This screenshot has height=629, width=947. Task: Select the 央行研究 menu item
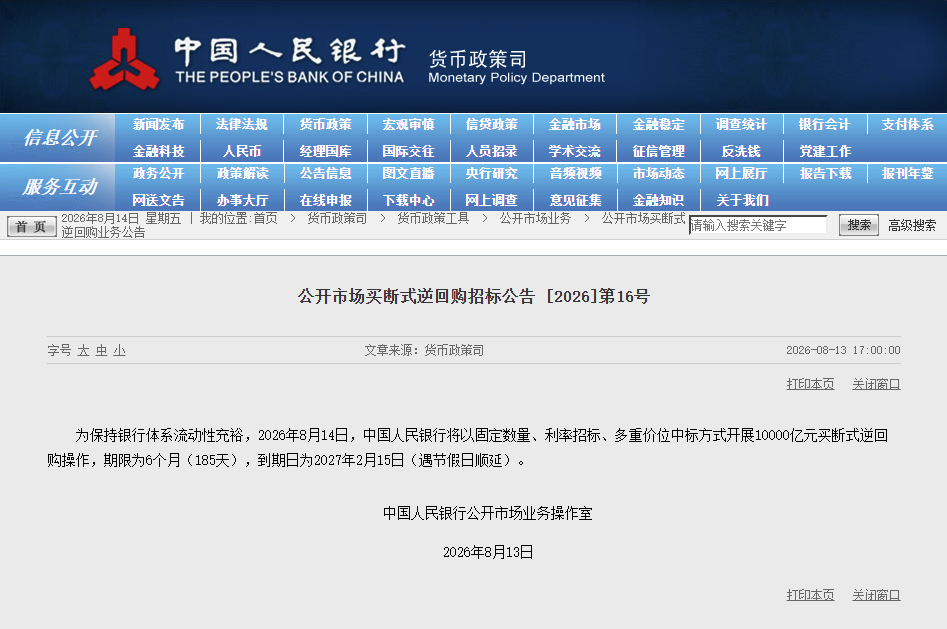[x=492, y=173]
